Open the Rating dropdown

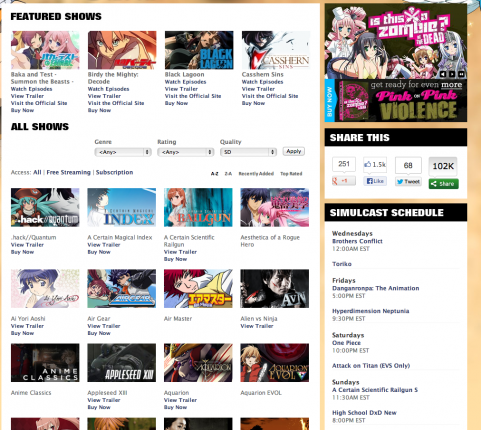186,152
